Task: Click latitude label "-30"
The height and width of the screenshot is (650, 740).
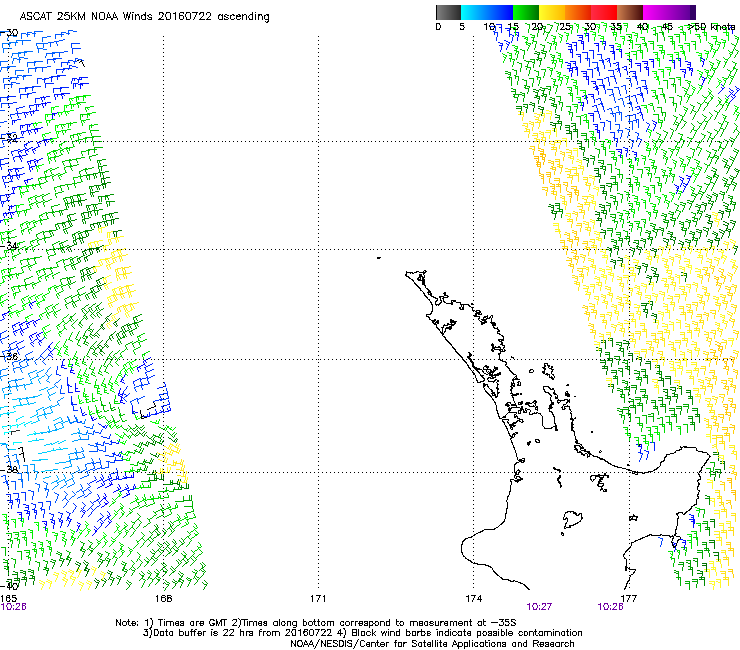Action: 9,33
